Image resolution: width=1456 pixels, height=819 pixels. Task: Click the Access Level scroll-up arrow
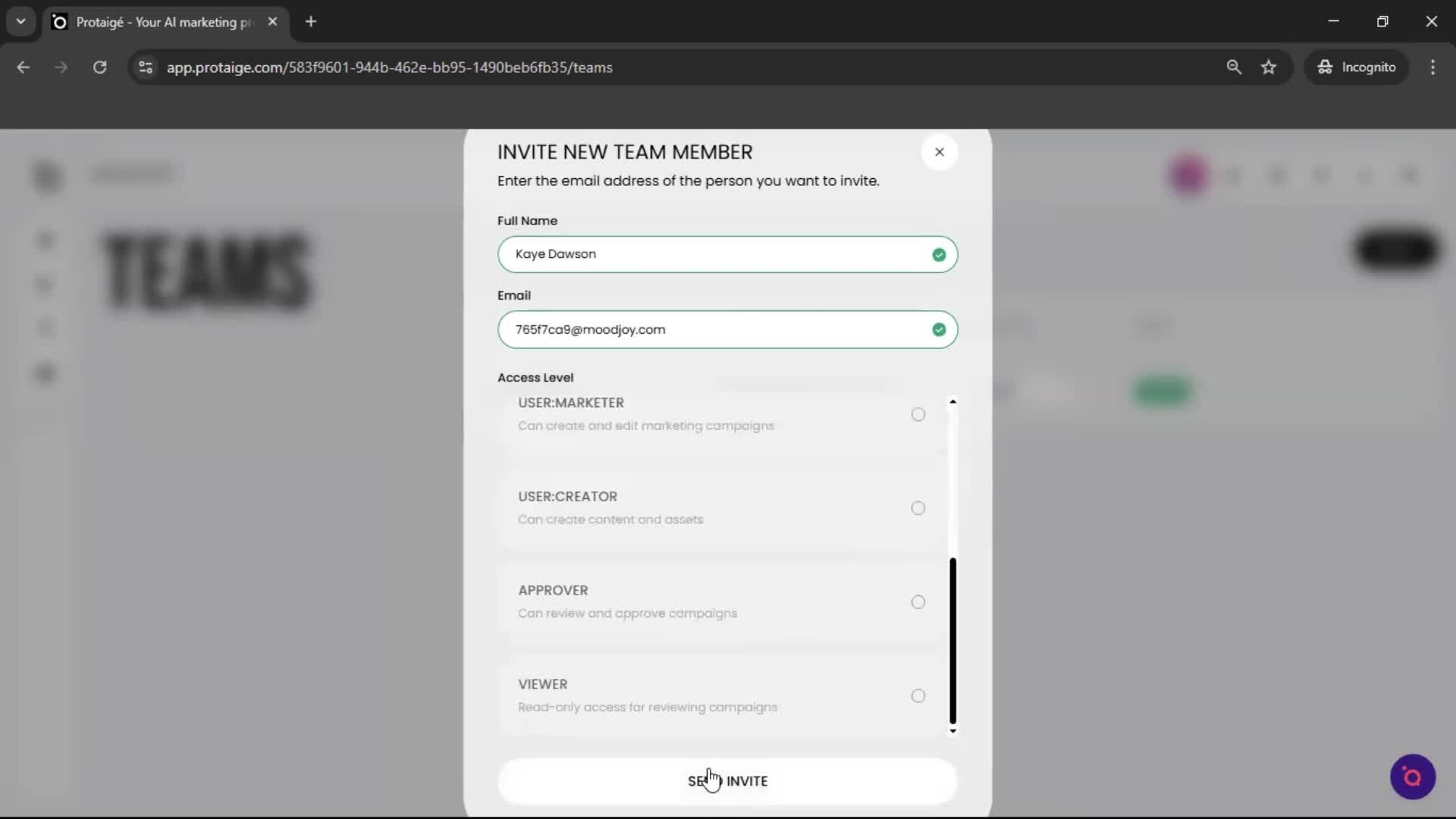(952, 401)
